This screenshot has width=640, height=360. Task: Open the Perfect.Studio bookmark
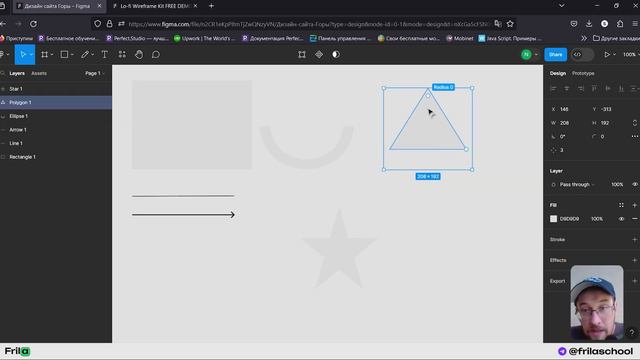pyautogui.click(x=137, y=38)
